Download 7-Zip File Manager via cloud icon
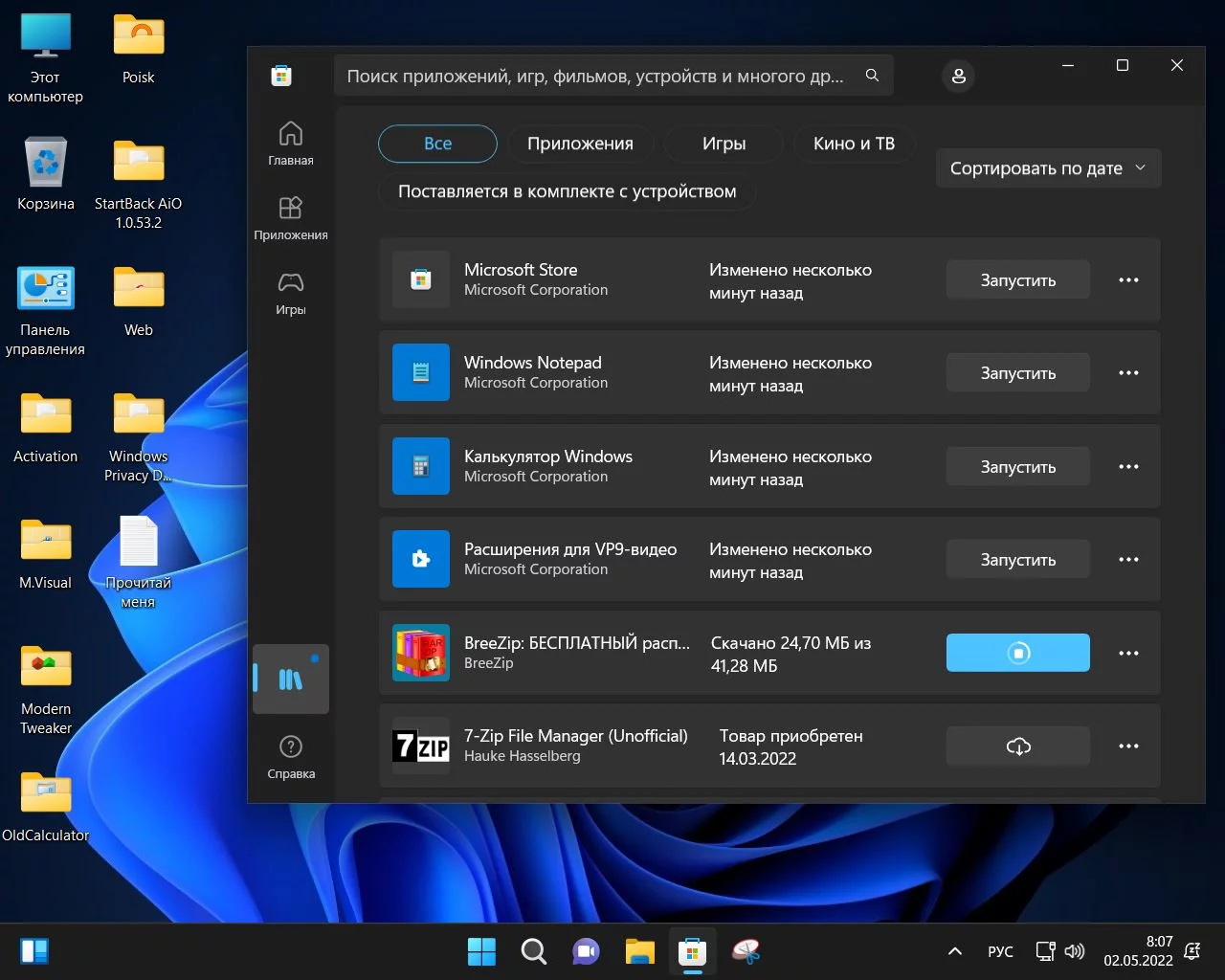The width and height of the screenshot is (1225, 980). [x=1017, y=746]
